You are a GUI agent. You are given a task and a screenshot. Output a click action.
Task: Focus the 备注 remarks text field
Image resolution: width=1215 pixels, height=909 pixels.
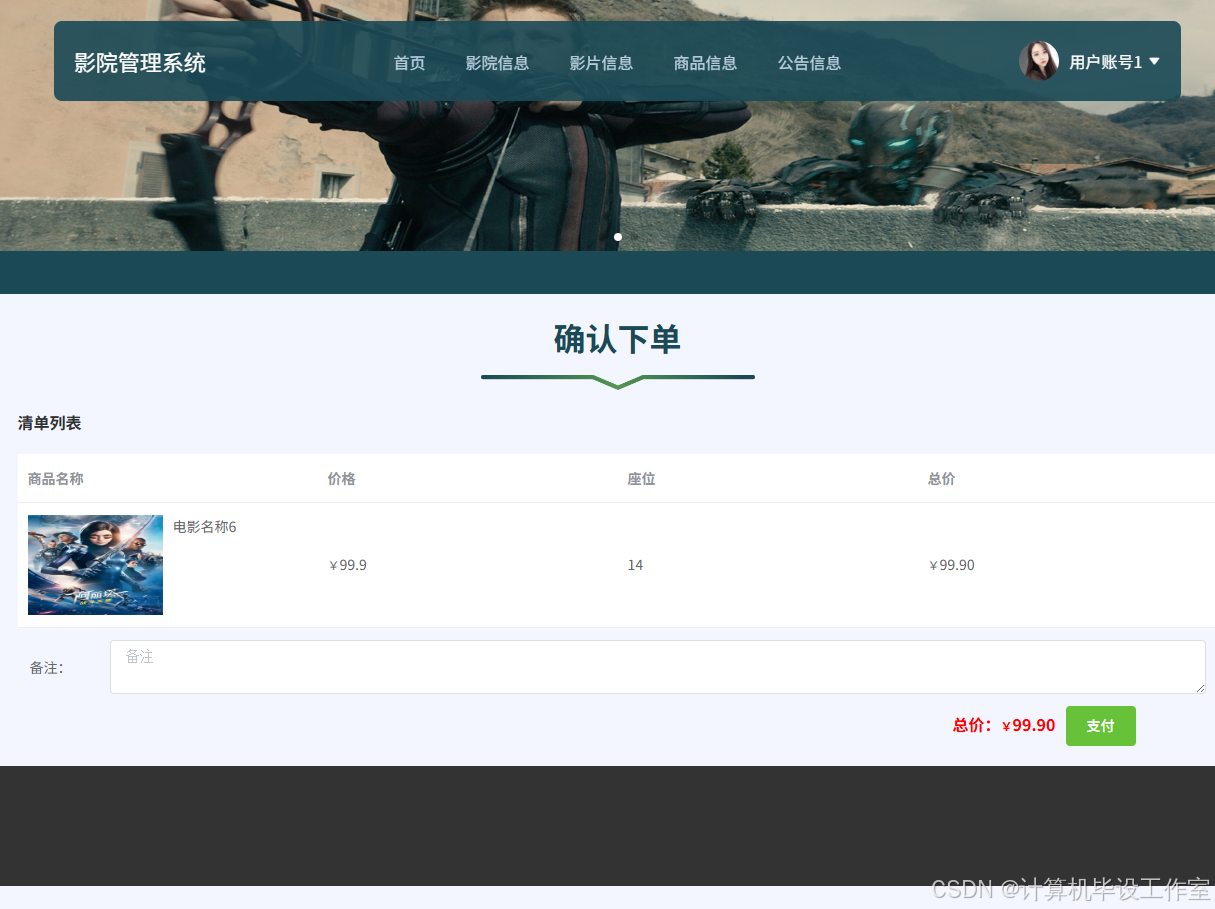657,667
